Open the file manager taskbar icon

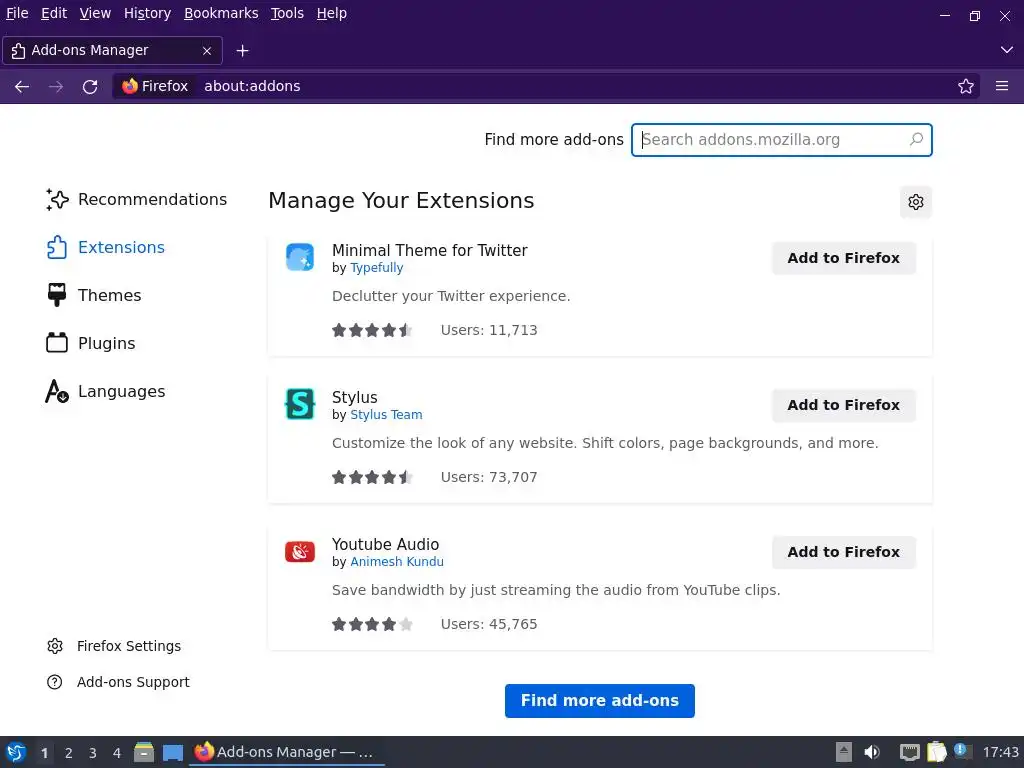pos(144,752)
